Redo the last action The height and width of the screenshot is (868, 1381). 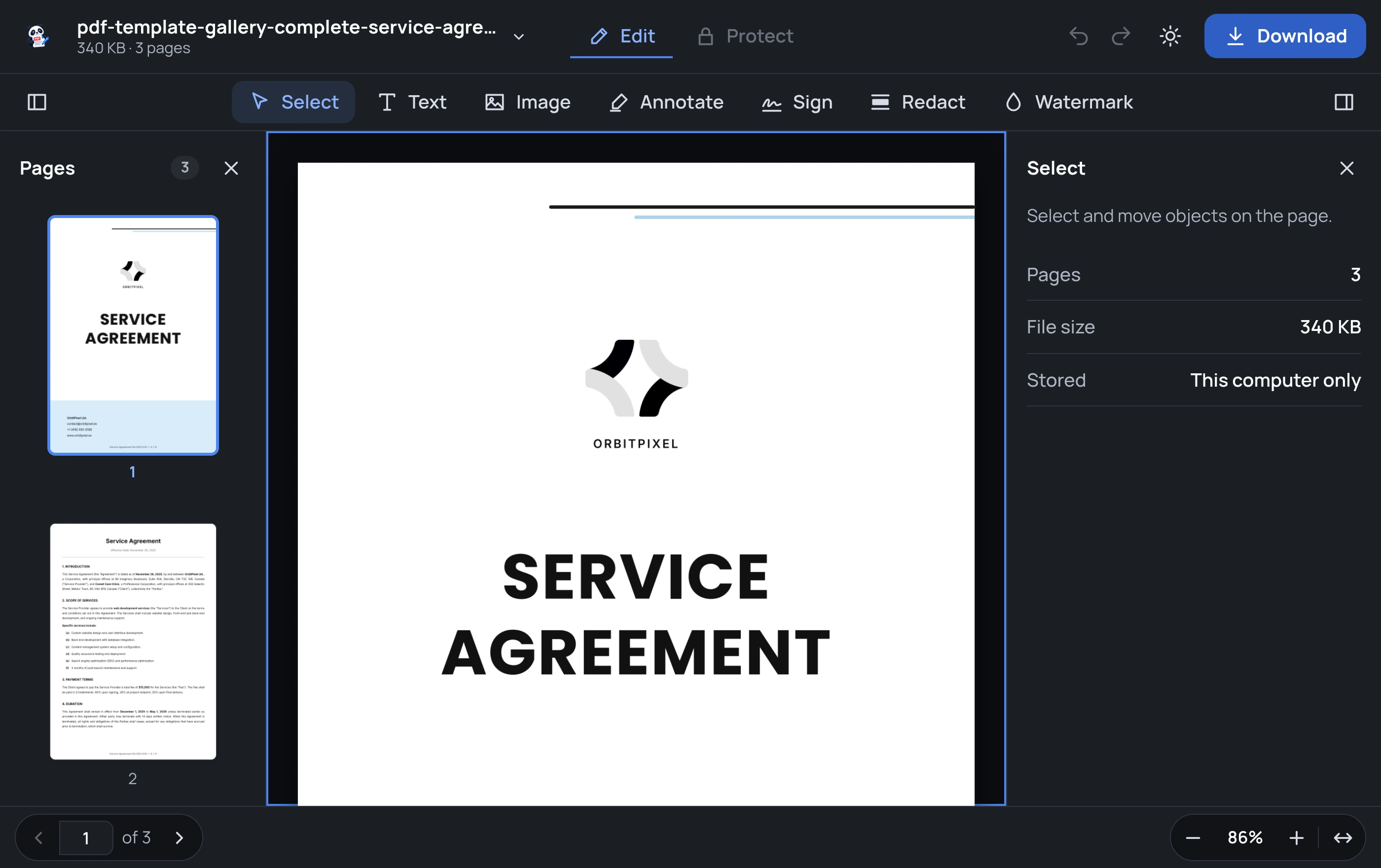tap(1121, 36)
